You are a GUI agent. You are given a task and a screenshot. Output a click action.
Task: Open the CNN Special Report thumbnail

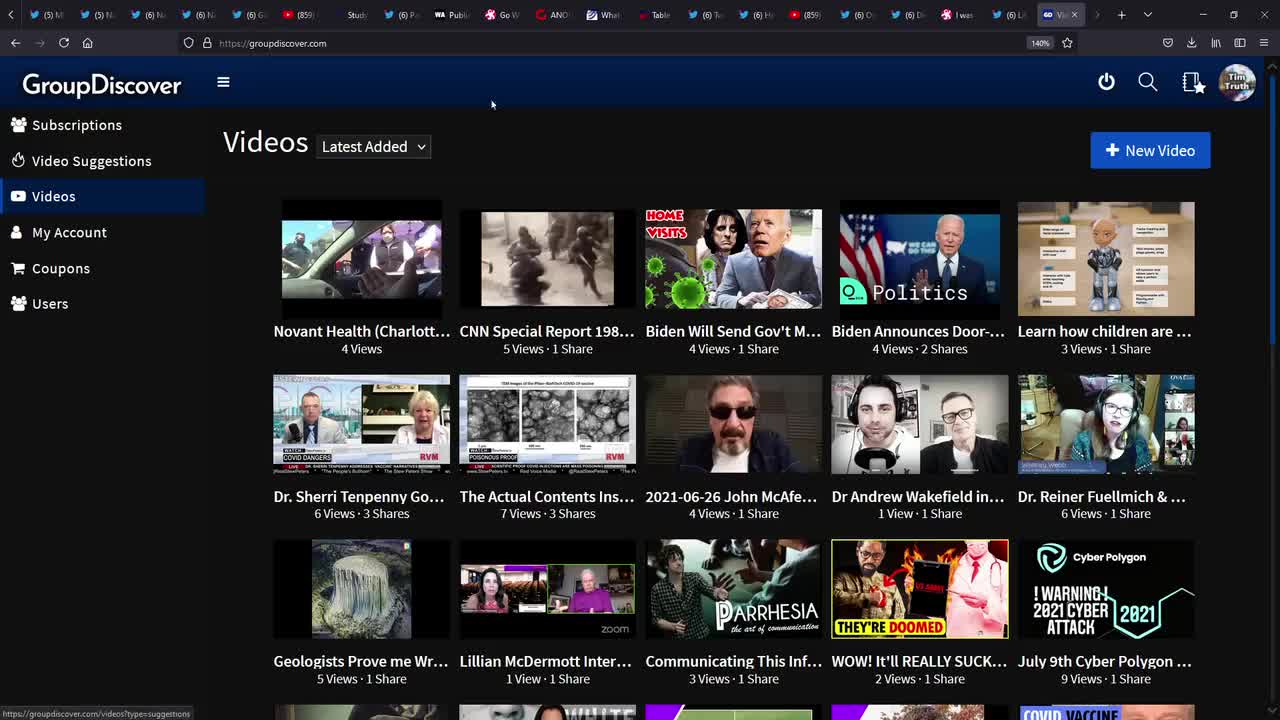point(547,258)
